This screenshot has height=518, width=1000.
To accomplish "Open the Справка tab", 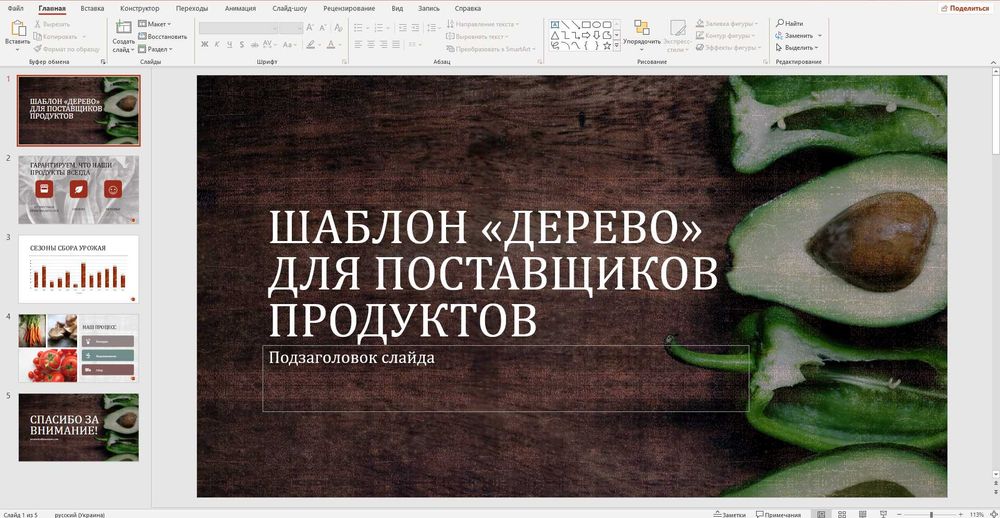I will click(x=467, y=8).
